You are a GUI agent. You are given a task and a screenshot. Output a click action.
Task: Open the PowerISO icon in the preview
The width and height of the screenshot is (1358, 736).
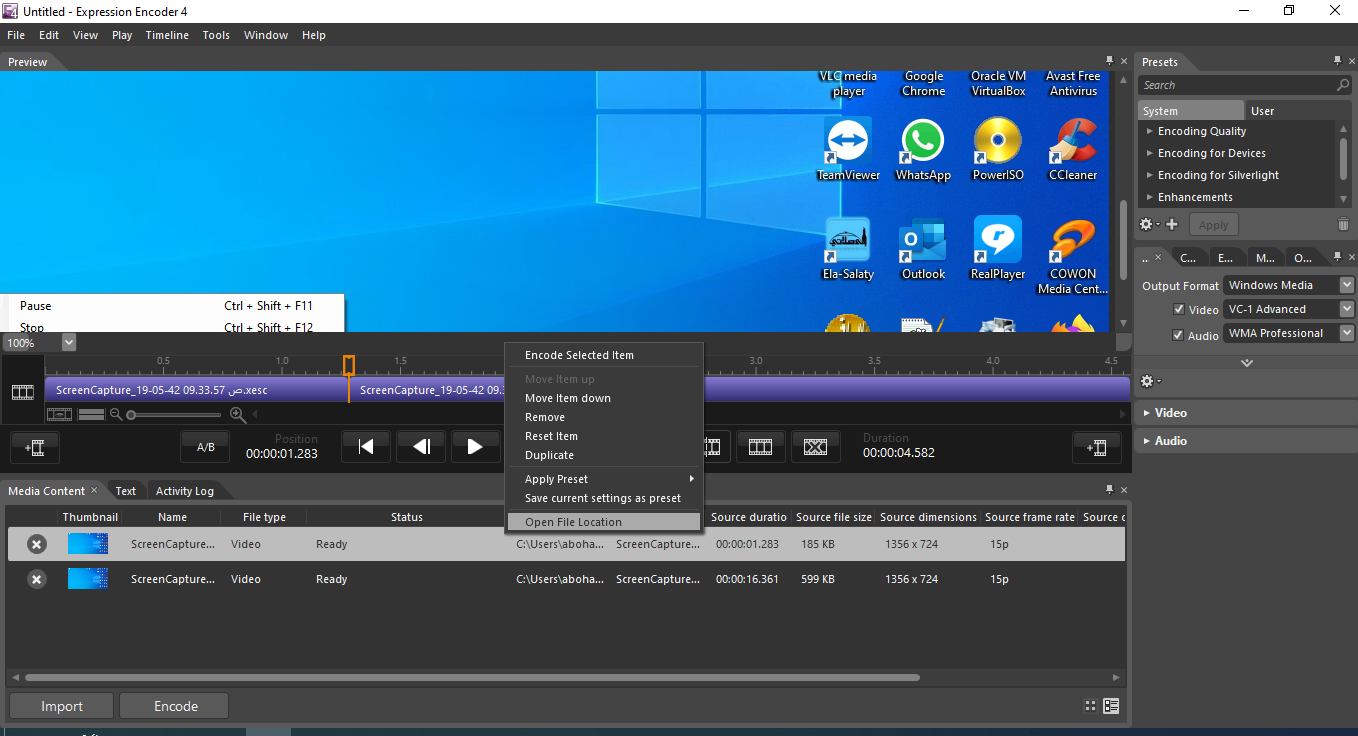(x=997, y=150)
